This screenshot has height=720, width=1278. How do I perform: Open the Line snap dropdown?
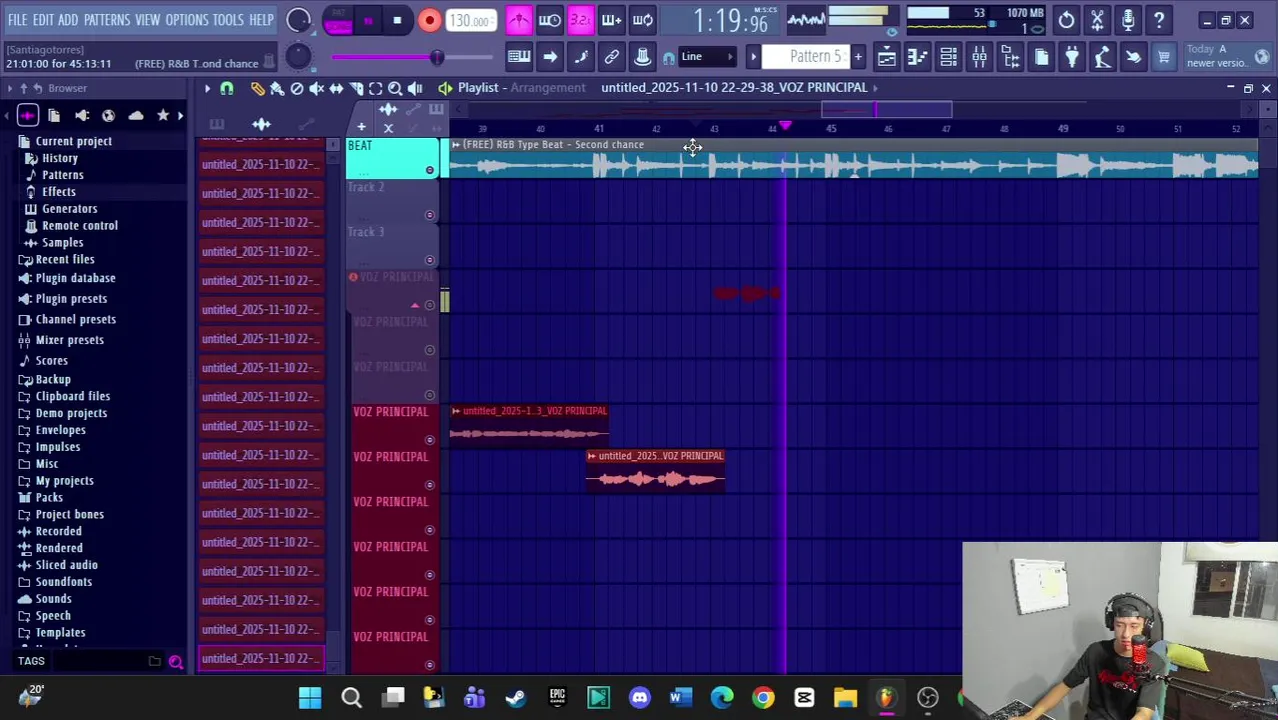(706, 57)
